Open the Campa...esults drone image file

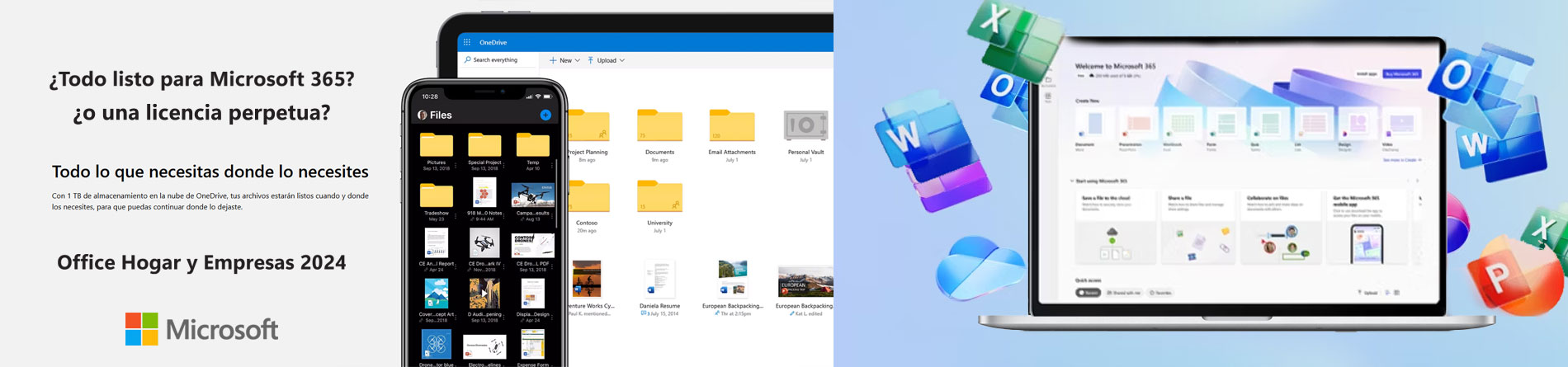[x=533, y=195]
